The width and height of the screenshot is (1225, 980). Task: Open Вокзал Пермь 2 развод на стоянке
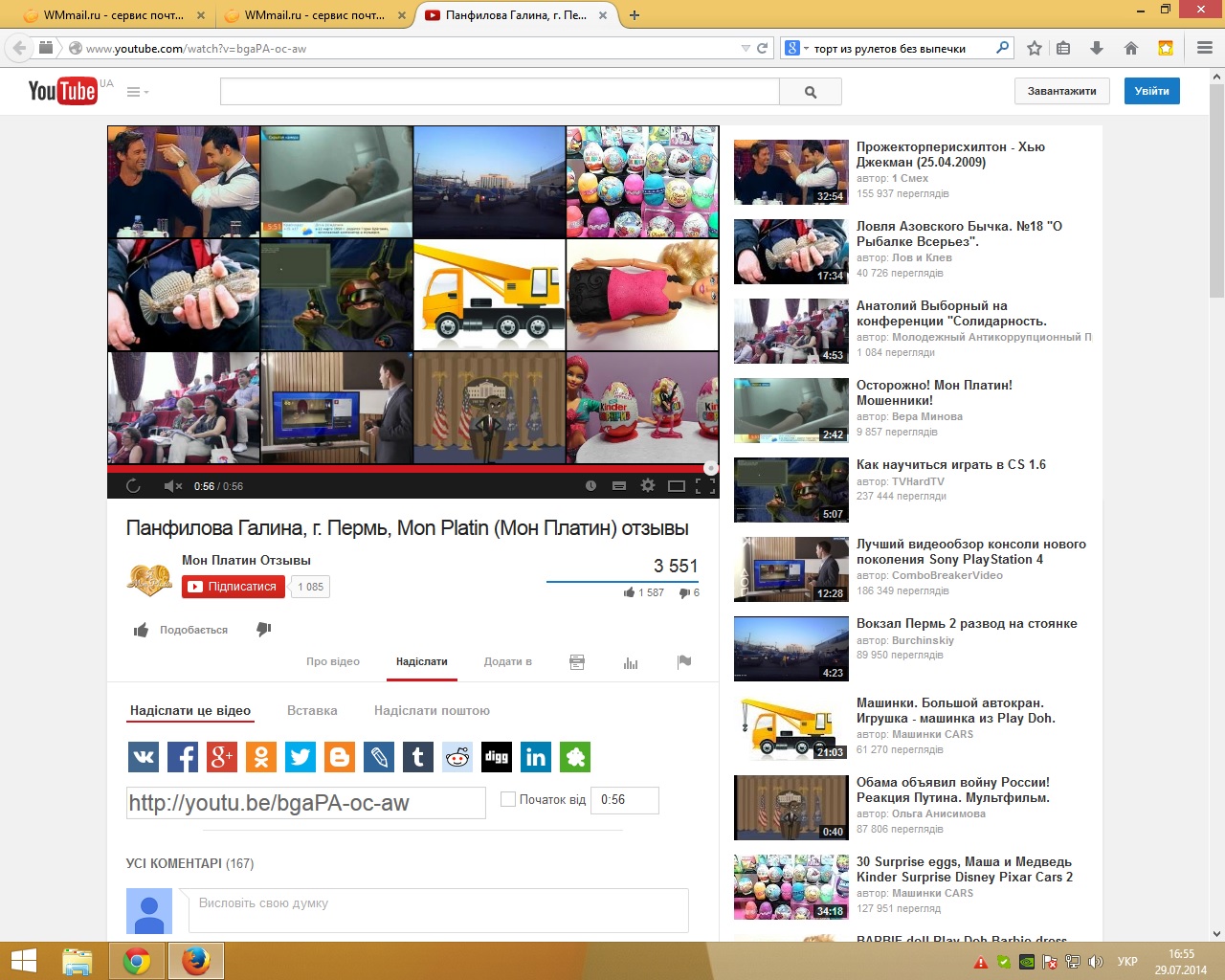click(x=967, y=623)
